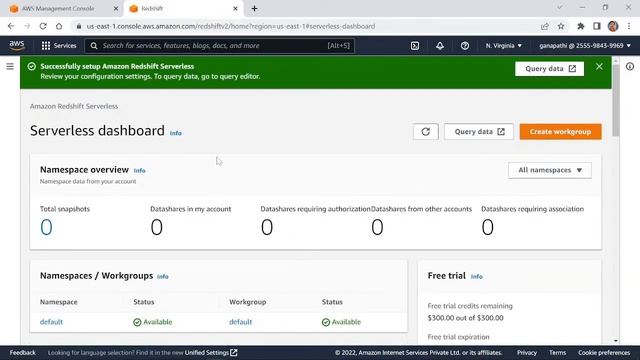This screenshot has height=360, width=640.
Task: Open Unified Settings footer link
Action: pos(211,353)
